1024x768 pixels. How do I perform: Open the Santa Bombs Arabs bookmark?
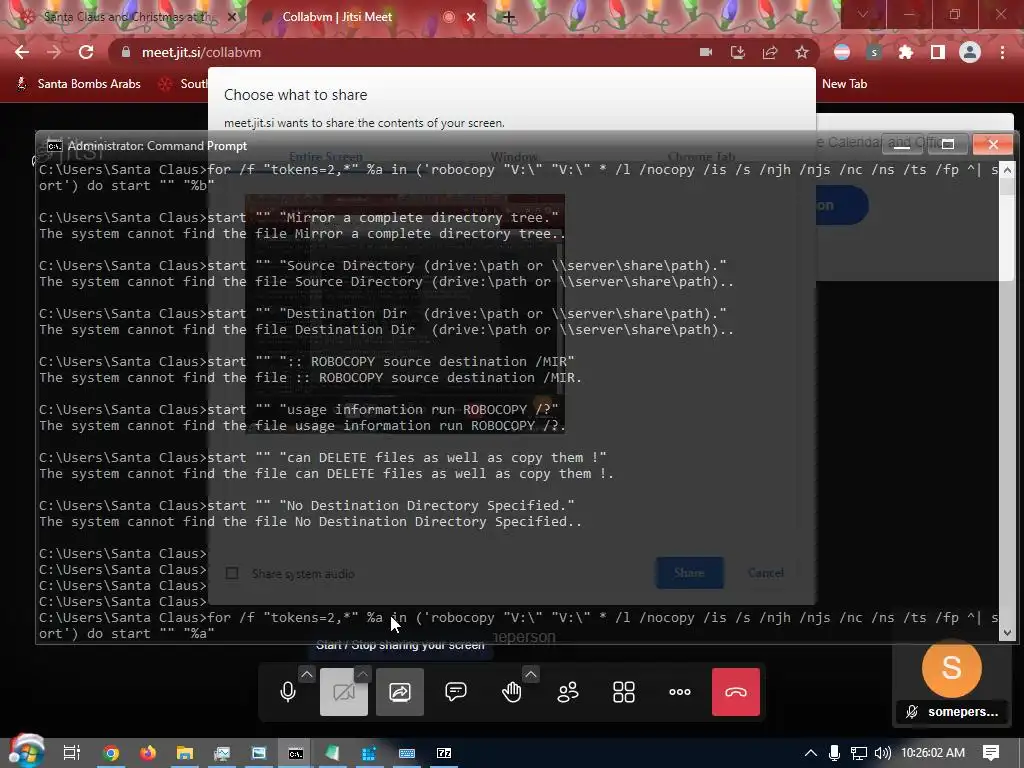(78, 84)
